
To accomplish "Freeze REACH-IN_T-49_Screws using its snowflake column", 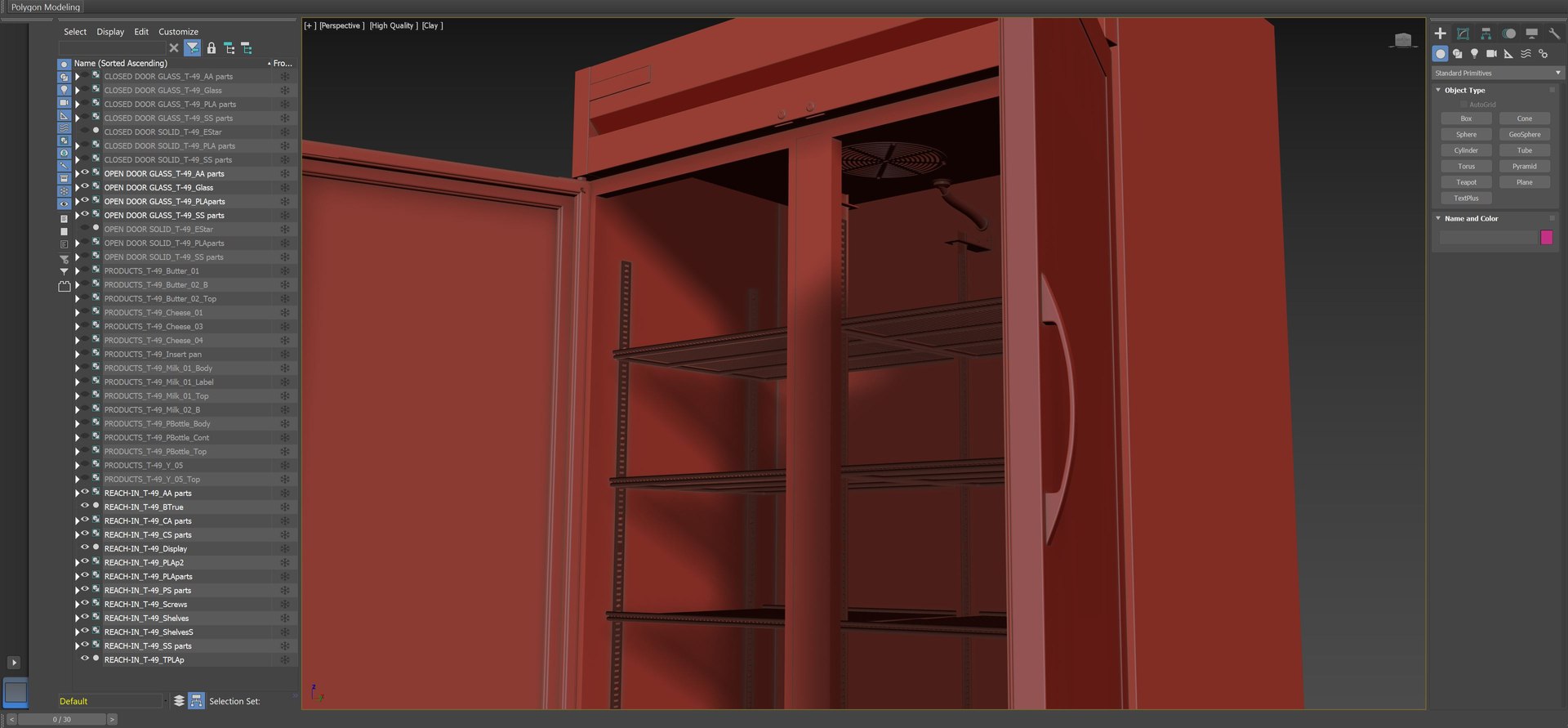I will [285, 605].
